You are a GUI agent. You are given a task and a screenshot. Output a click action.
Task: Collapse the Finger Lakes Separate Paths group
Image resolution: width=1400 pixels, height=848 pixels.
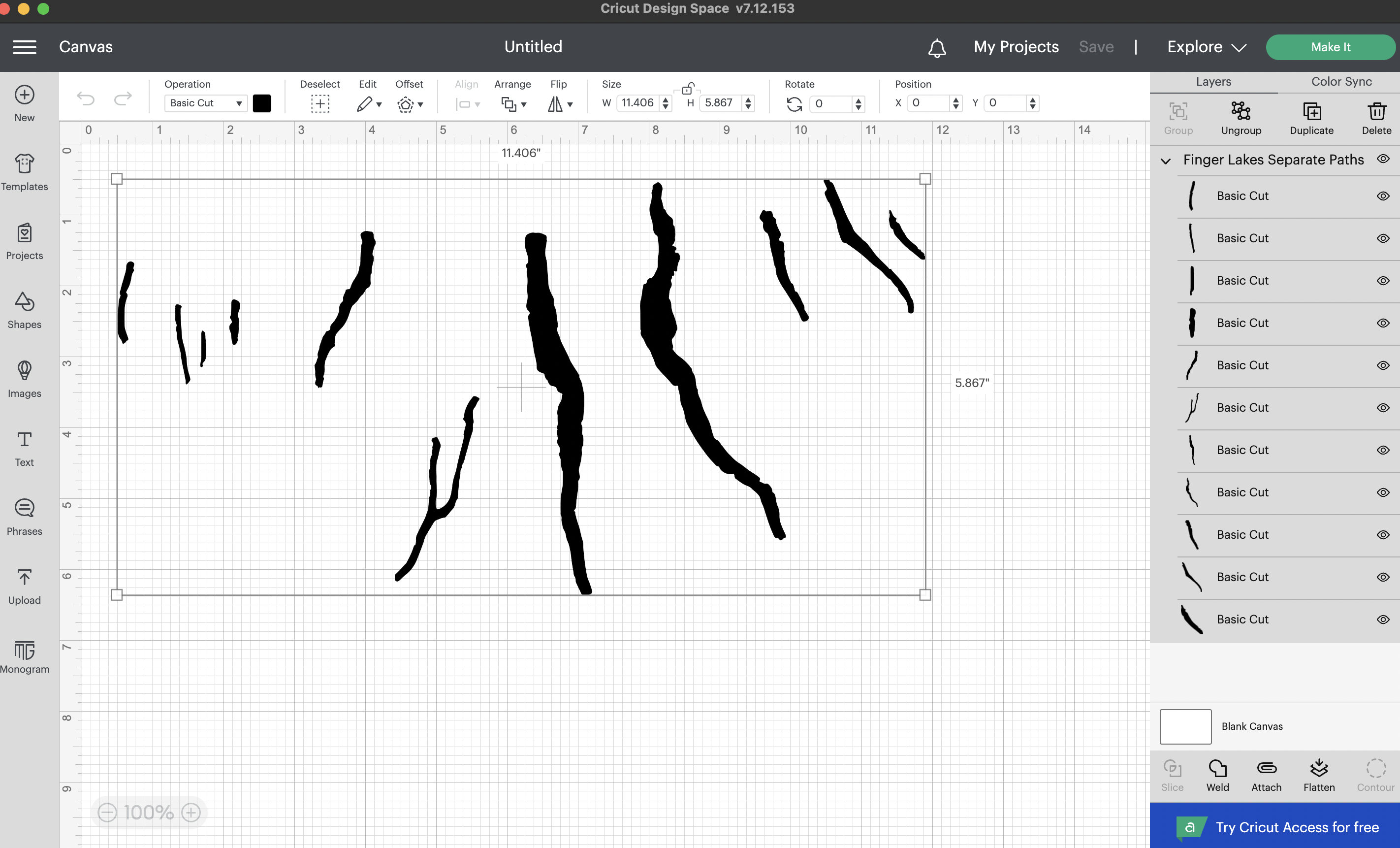1165,161
